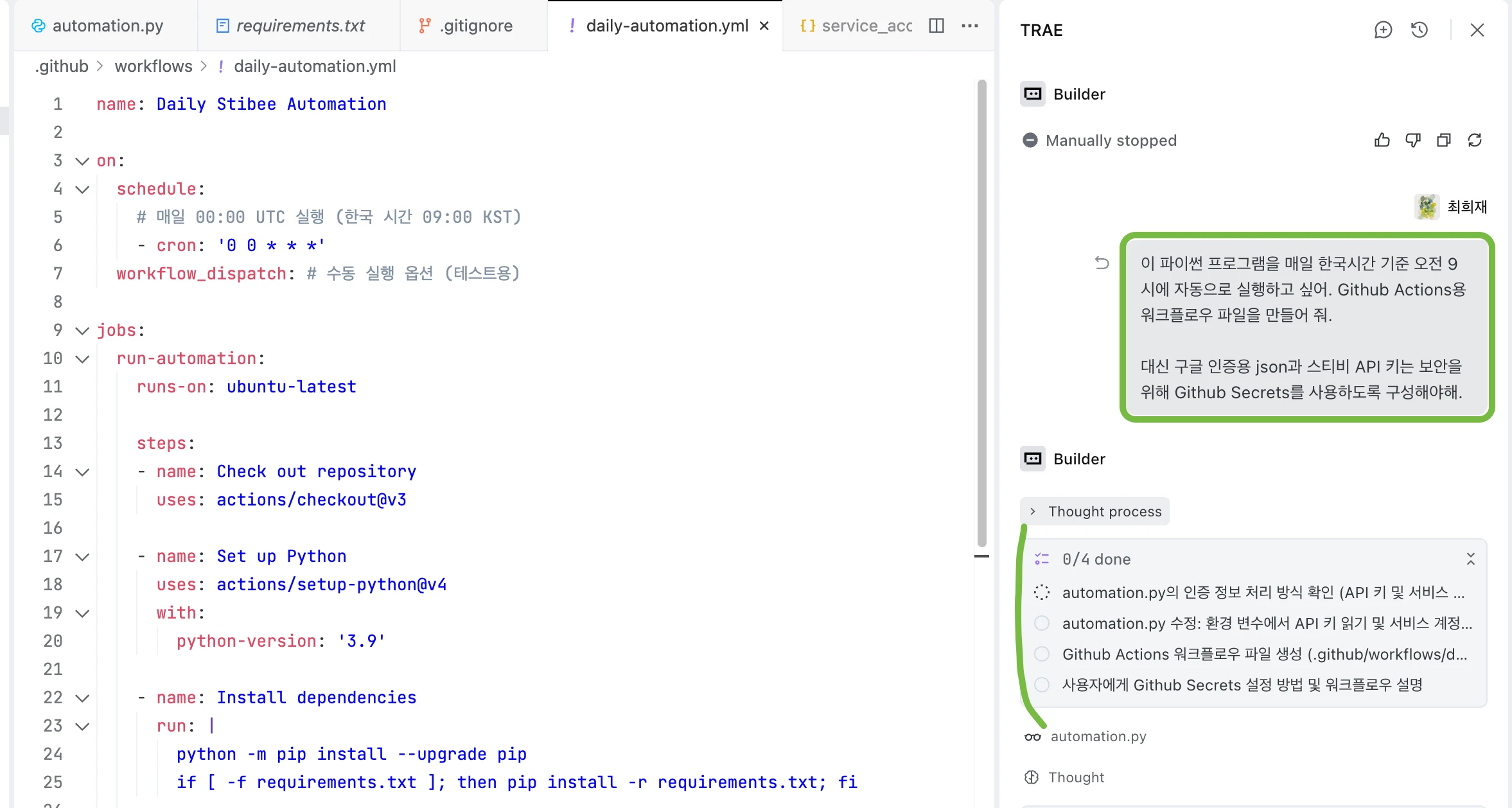Viewport: 1512px width, 808px height.
Task: Collapse the schedule block at line 4
Action: pos(82,189)
